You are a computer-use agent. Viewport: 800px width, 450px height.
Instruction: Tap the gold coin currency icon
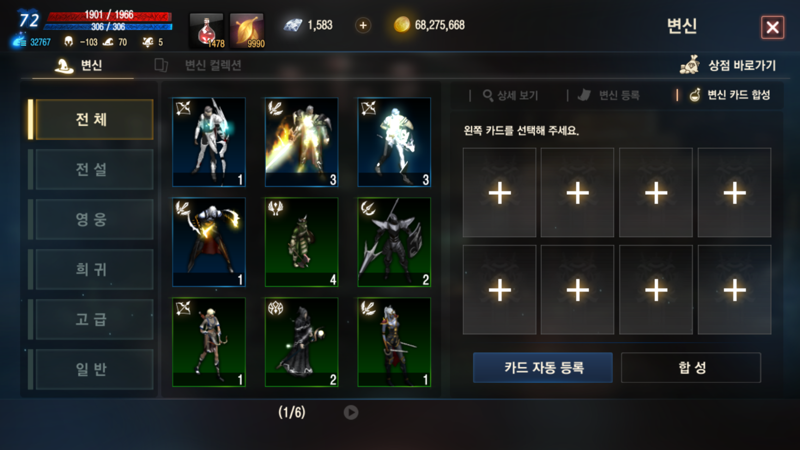click(402, 24)
